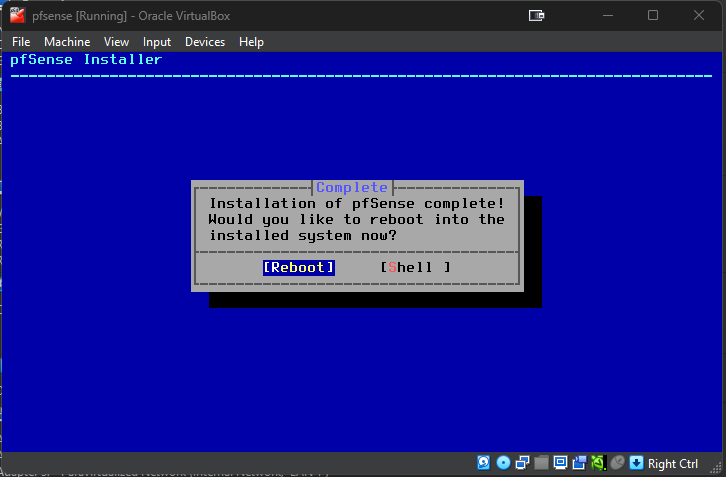Click the green CPU virtualization status icon
The image size is (726, 477).
(598, 463)
